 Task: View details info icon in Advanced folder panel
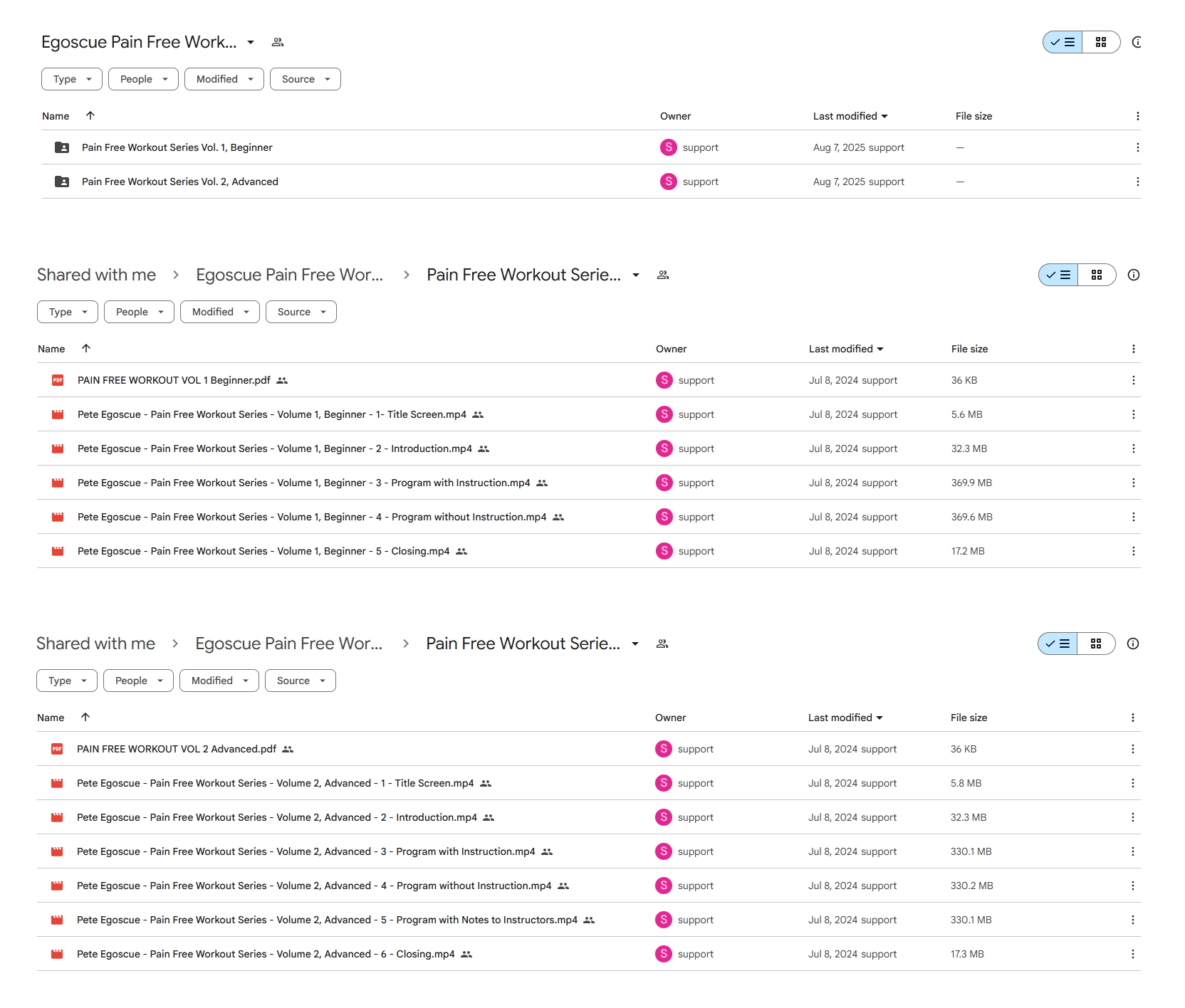click(1133, 644)
